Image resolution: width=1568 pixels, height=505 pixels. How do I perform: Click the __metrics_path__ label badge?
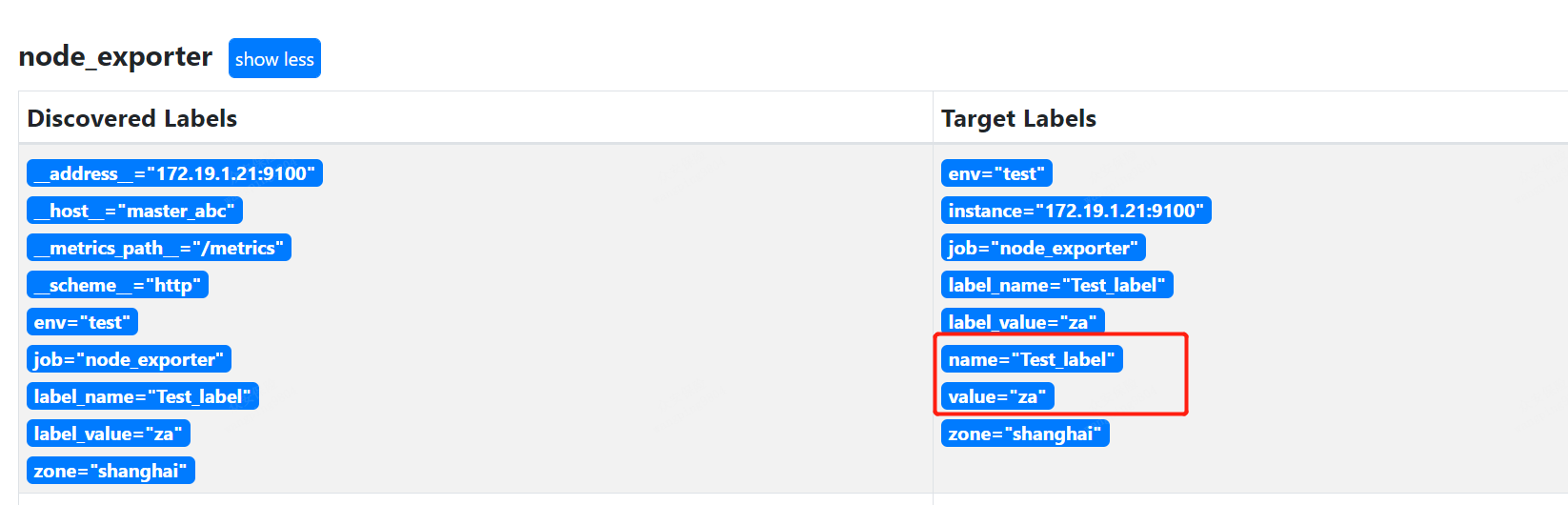(x=158, y=248)
